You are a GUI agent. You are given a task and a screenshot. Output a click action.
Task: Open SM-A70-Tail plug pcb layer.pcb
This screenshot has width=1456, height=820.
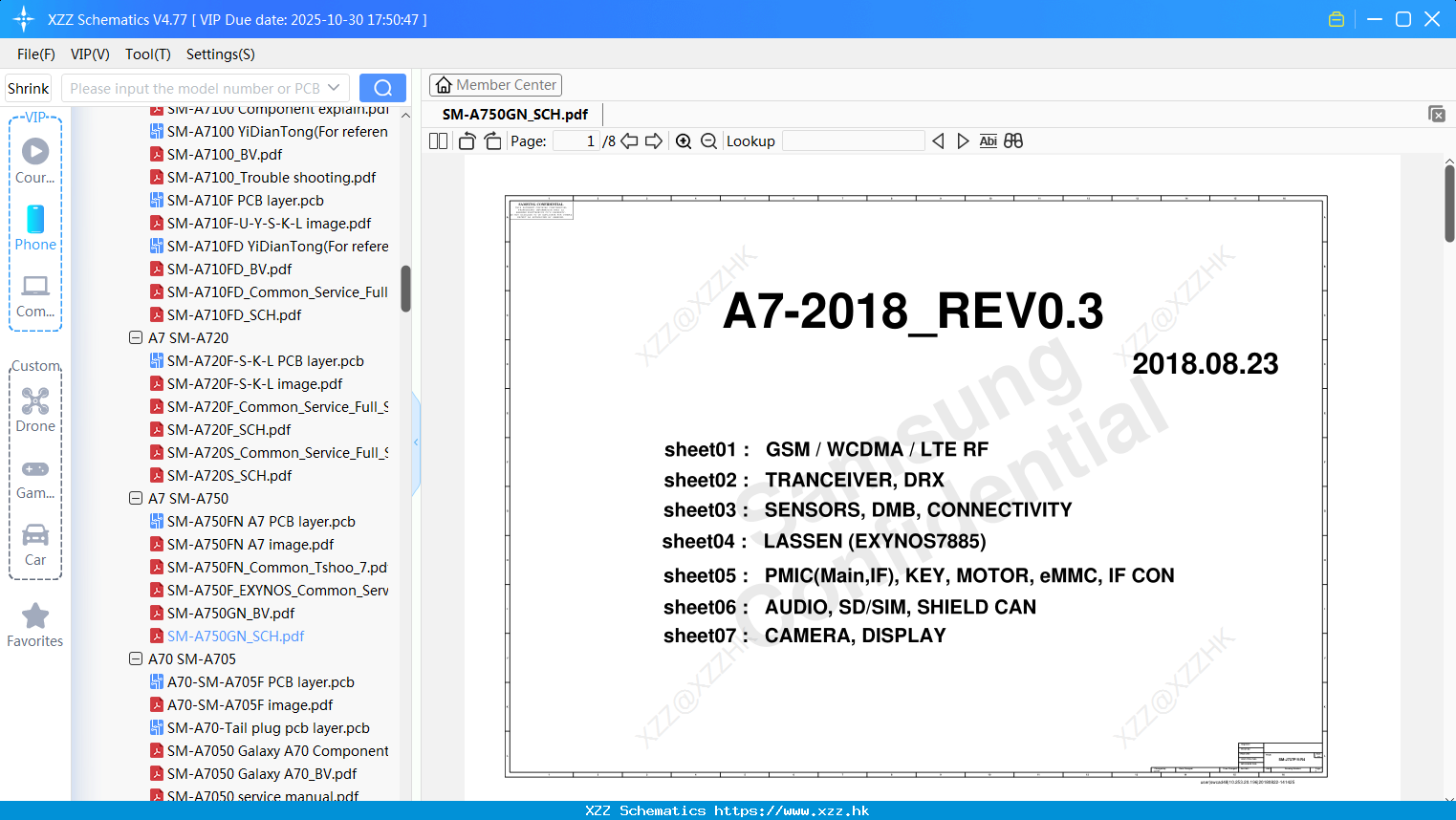point(269,727)
